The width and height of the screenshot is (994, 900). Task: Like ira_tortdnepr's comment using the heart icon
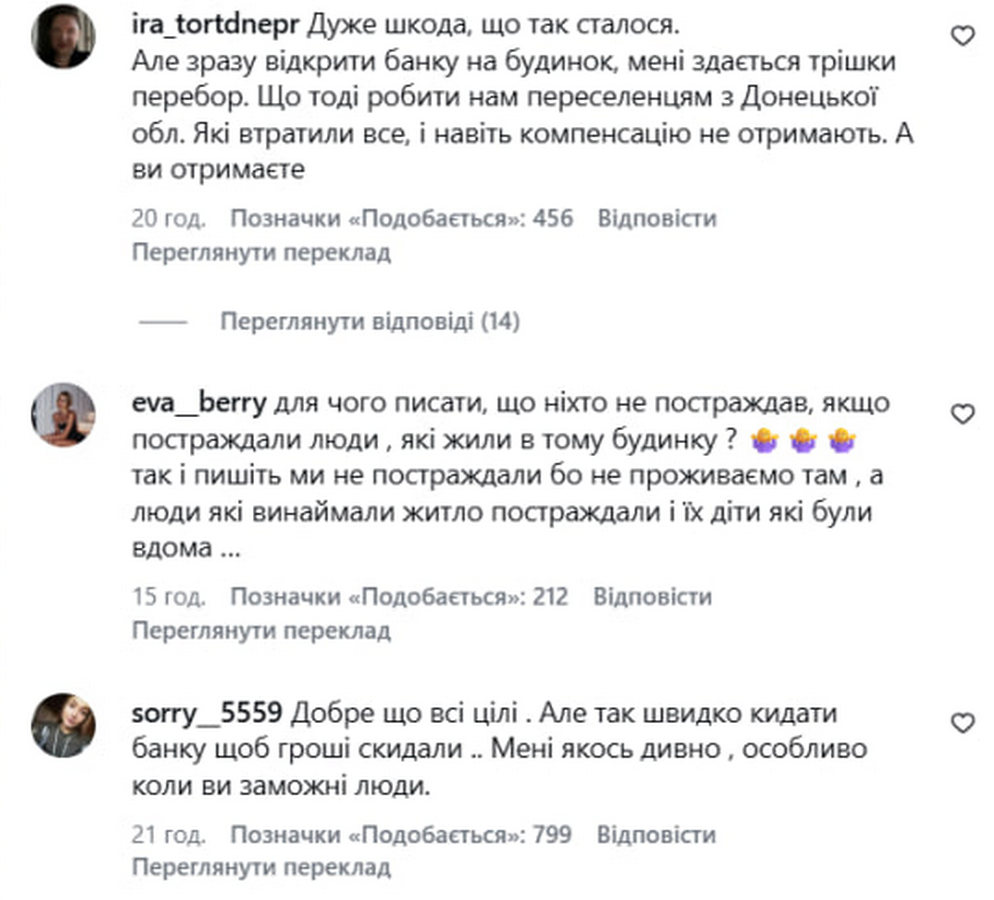(963, 33)
